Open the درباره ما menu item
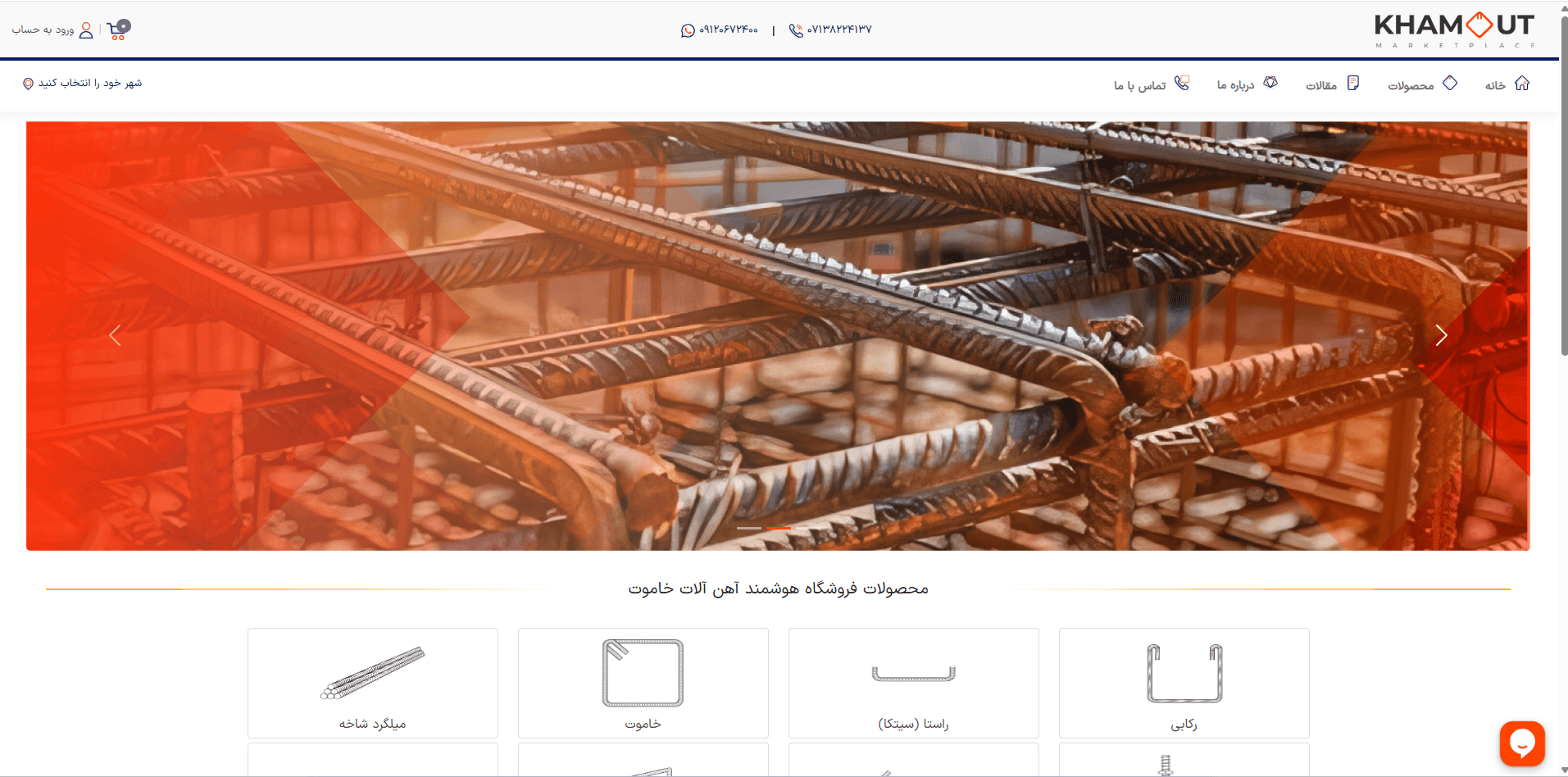This screenshot has width=1568, height=777. tap(1235, 85)
